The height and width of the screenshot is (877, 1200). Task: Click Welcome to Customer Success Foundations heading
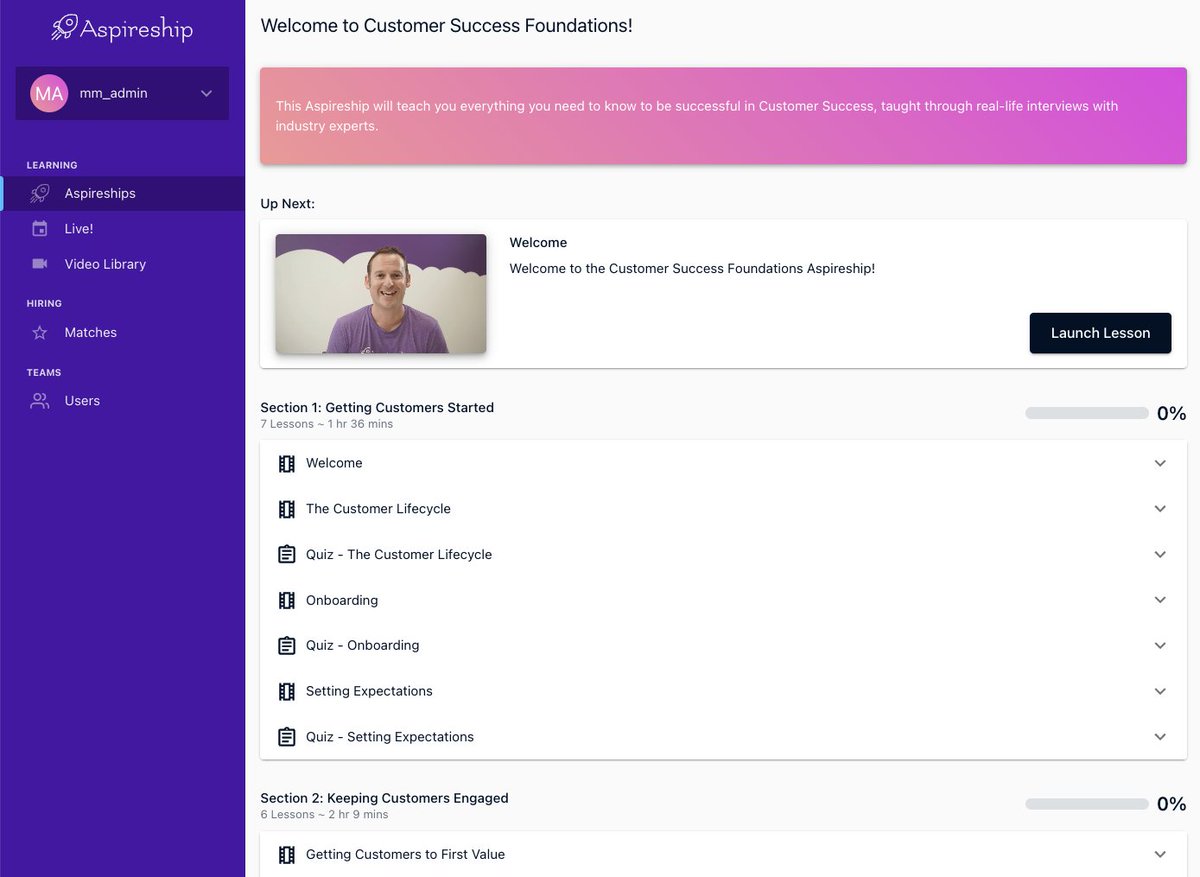[x=446, y=25]
